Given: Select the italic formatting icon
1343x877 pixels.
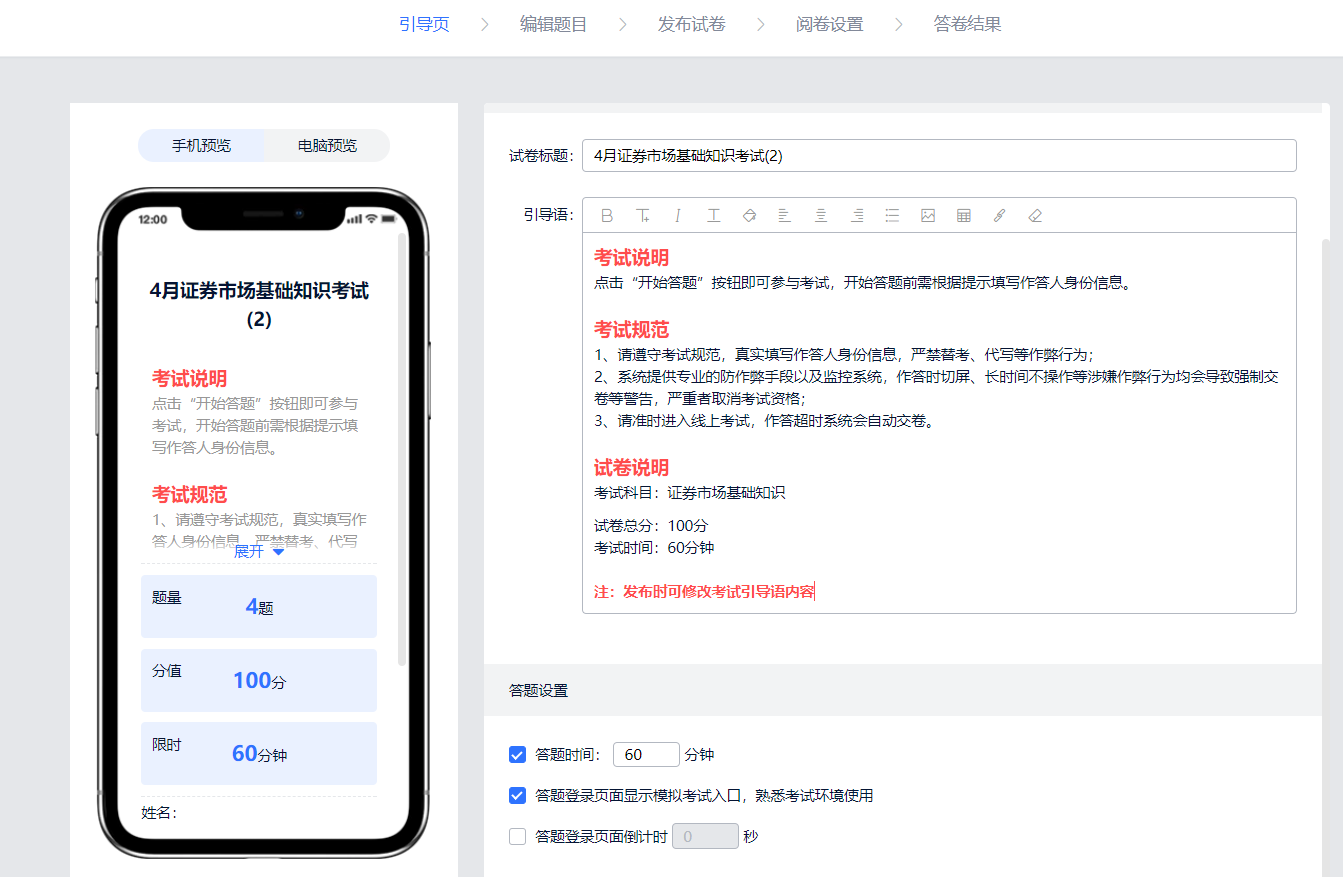Looking at the screenshot, I should pos(679,215).
